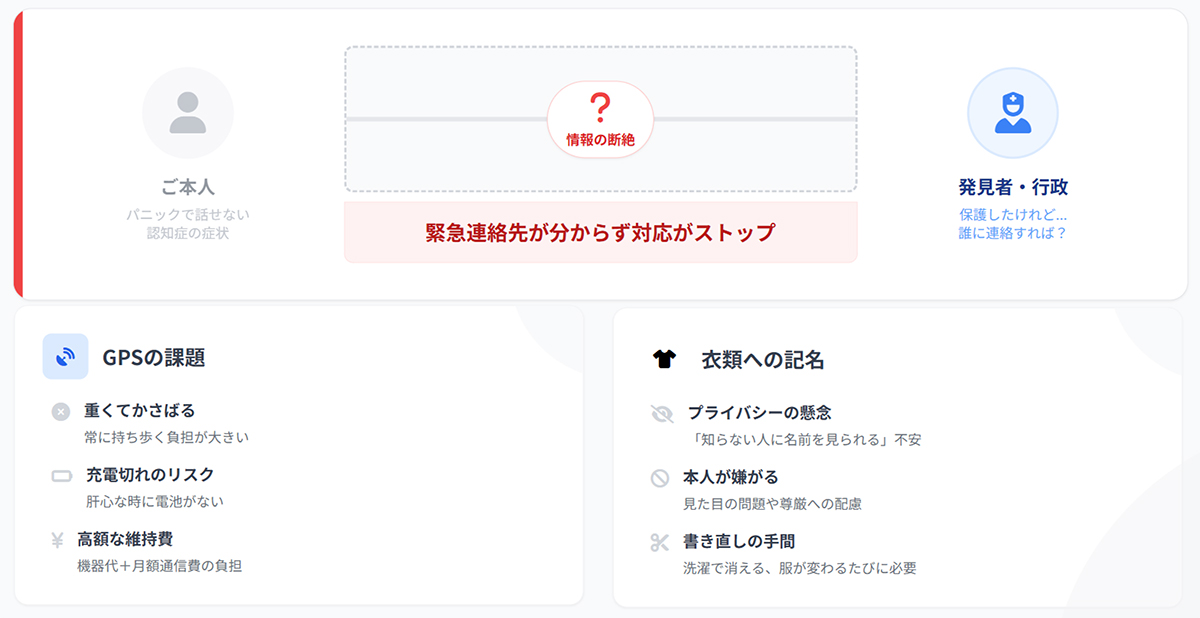Click the 機器代+月額通信費の負担 description

click(x=160, y=566)
